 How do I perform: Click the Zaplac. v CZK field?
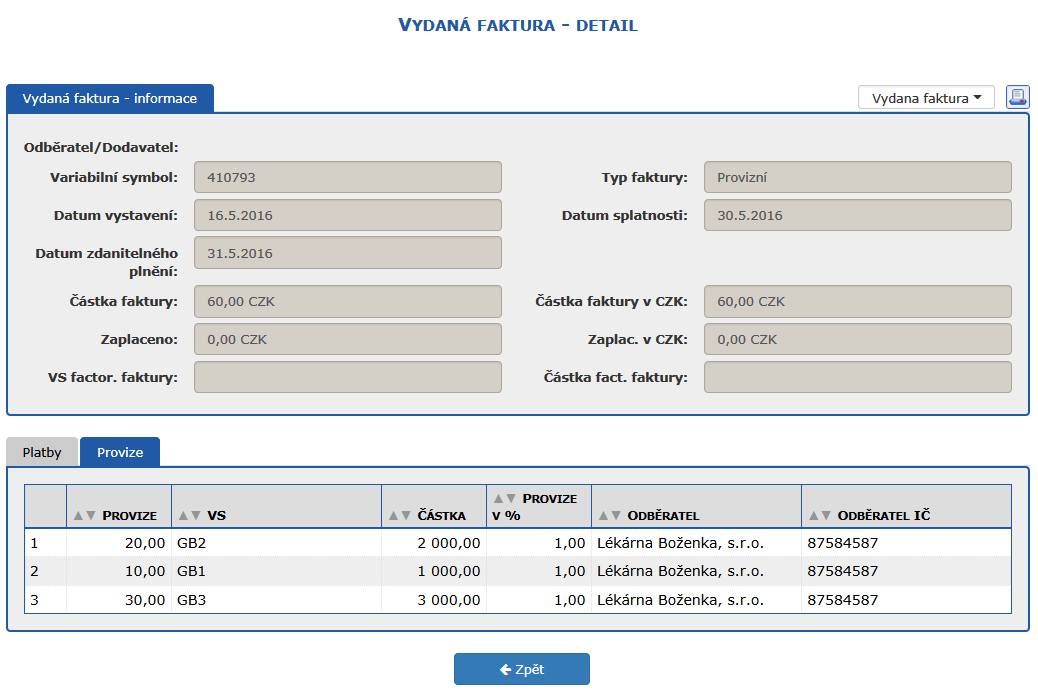[x=857, y=340]
